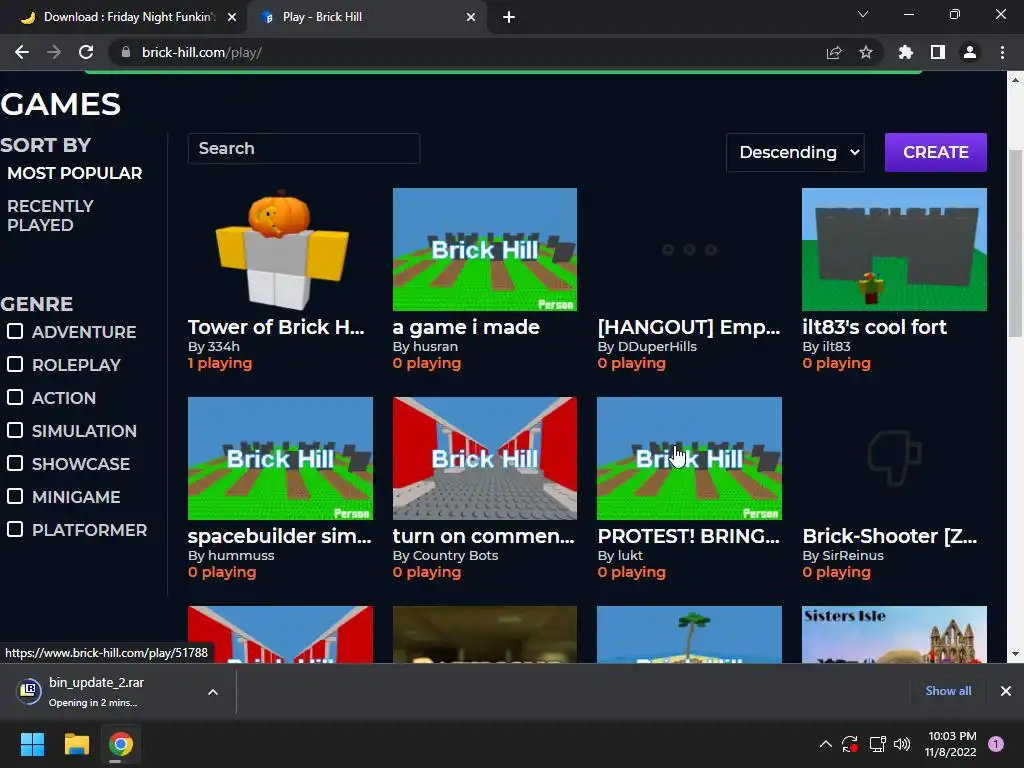Click the 'Tower of Brick H...' title link

276,327
